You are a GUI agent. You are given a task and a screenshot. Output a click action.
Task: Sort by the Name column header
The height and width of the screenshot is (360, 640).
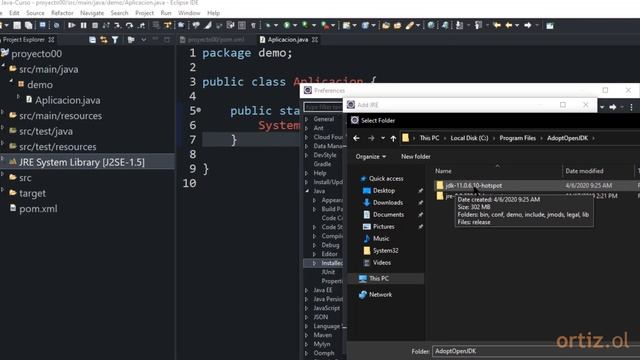(443, 171)
